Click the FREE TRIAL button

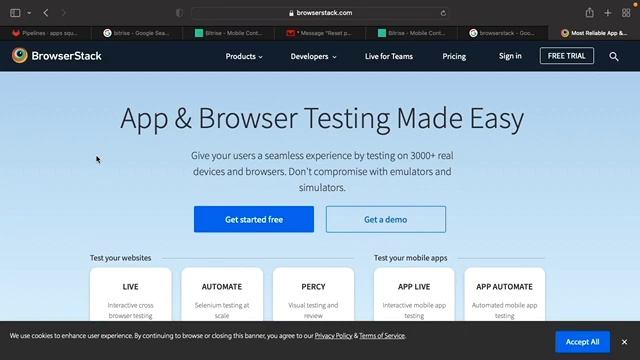point(567,56)
